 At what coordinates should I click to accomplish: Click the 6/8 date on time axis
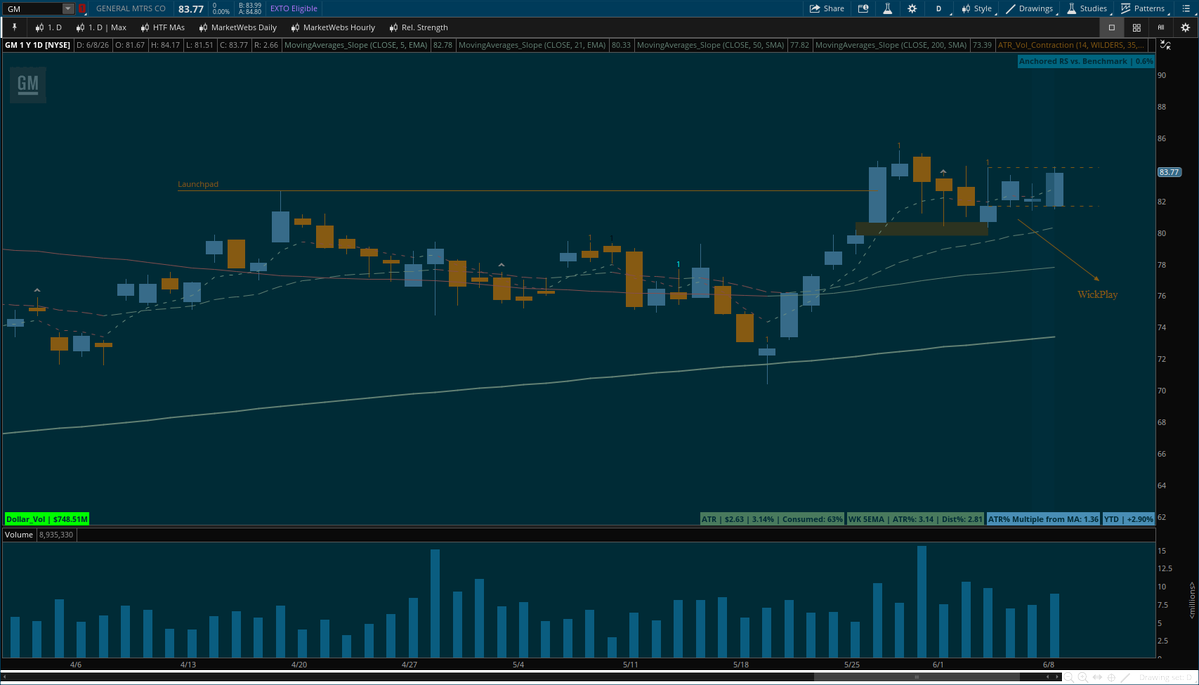pyautogui.click(x=1049, y=664)
